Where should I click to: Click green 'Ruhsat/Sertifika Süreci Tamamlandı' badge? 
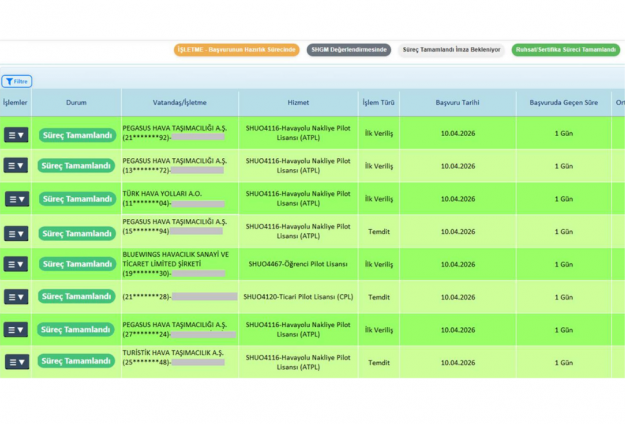[x=565, y=49]
